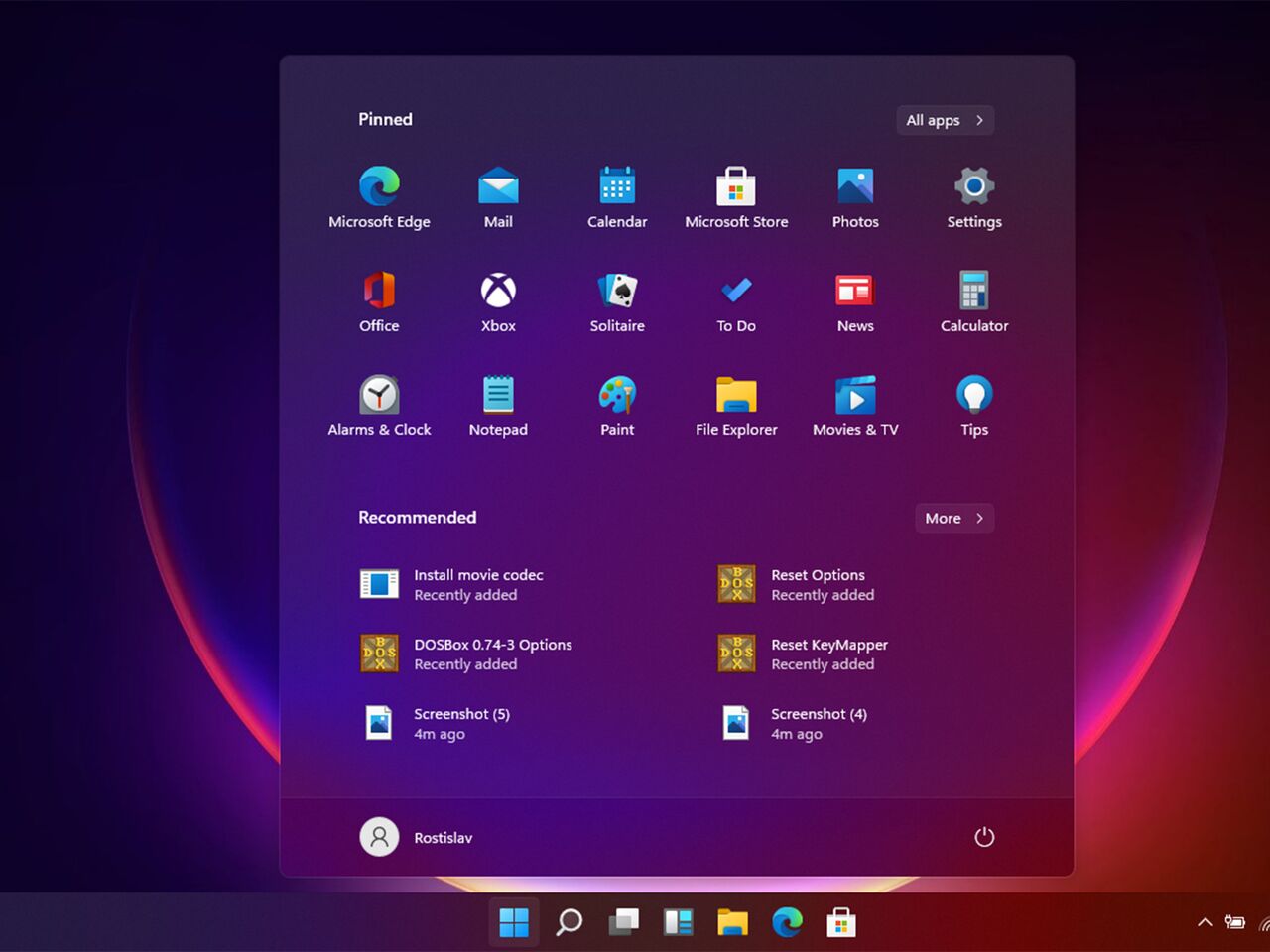Expand All apps list

click(x=945, y=120)
